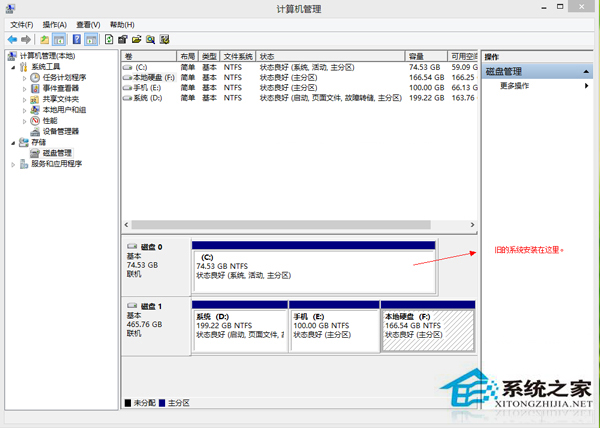
Task: Click the volume list horizontal scrollbar thumb
Action: [281, 225]
